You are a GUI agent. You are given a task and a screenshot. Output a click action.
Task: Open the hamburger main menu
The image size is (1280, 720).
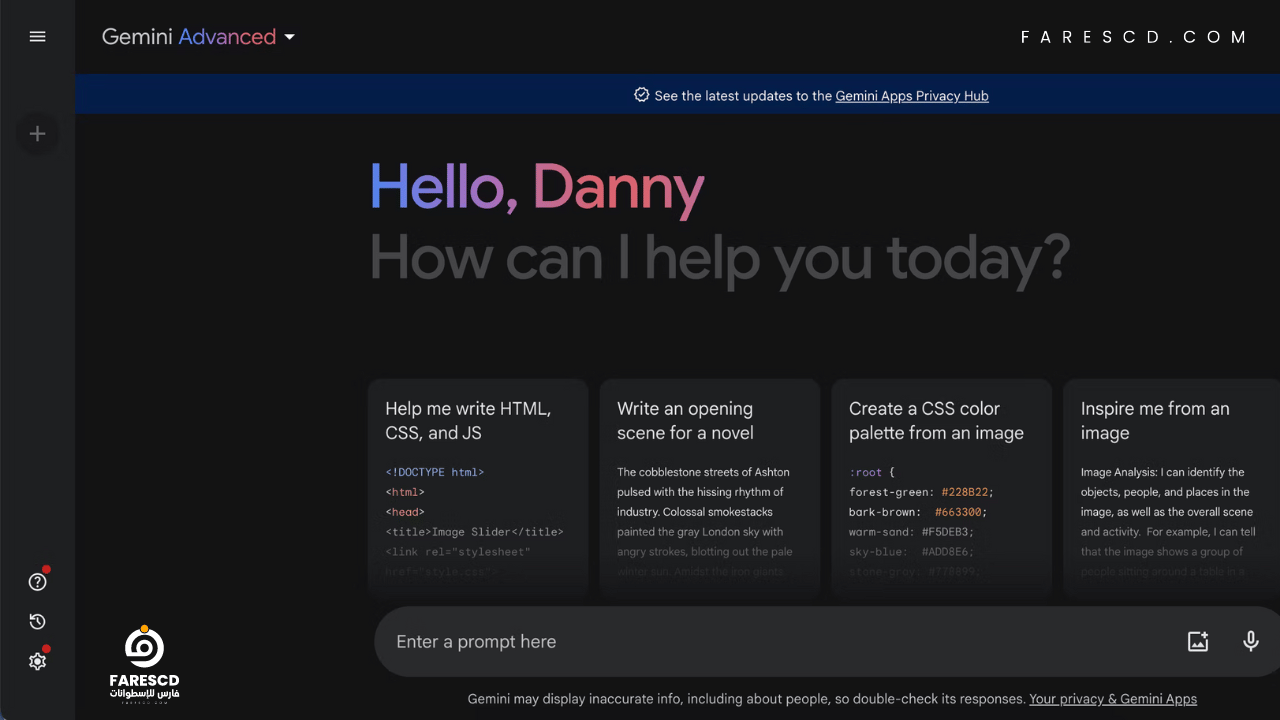click(x=37, y=37)
